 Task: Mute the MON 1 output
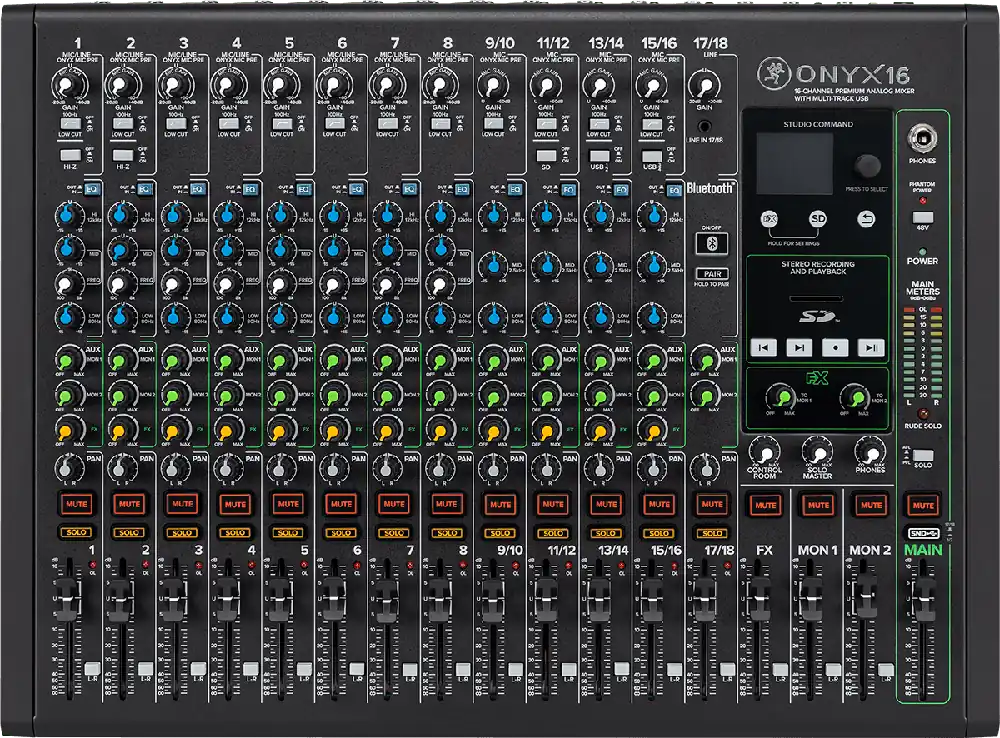[x=818, y=505]
